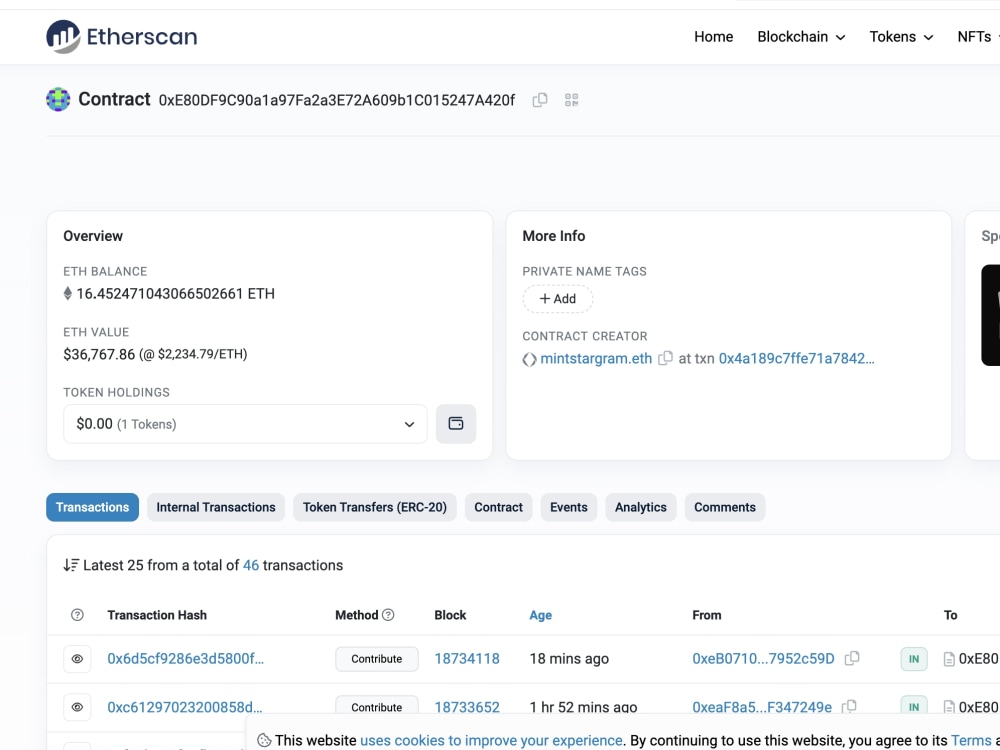
Task: Open Token Transfers (ERC-20) tab
Action: pyautogui.click(x=374, y=507)
